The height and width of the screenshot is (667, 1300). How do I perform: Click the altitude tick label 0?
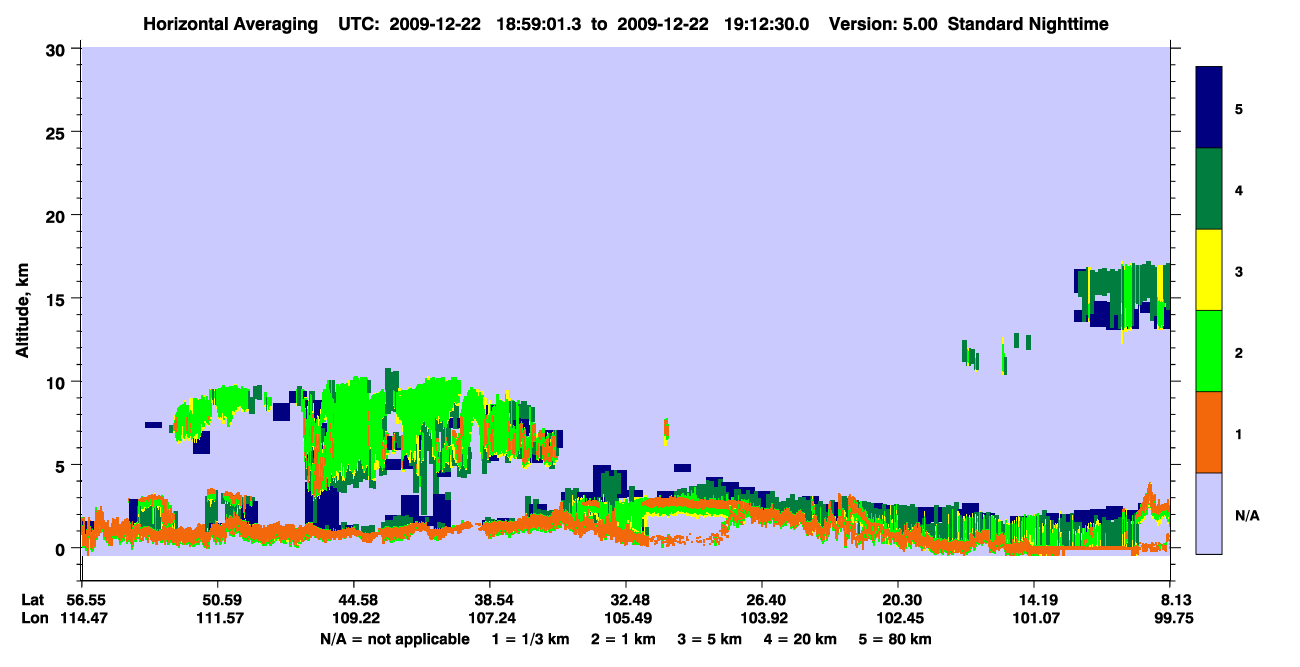tap(62, 548)
